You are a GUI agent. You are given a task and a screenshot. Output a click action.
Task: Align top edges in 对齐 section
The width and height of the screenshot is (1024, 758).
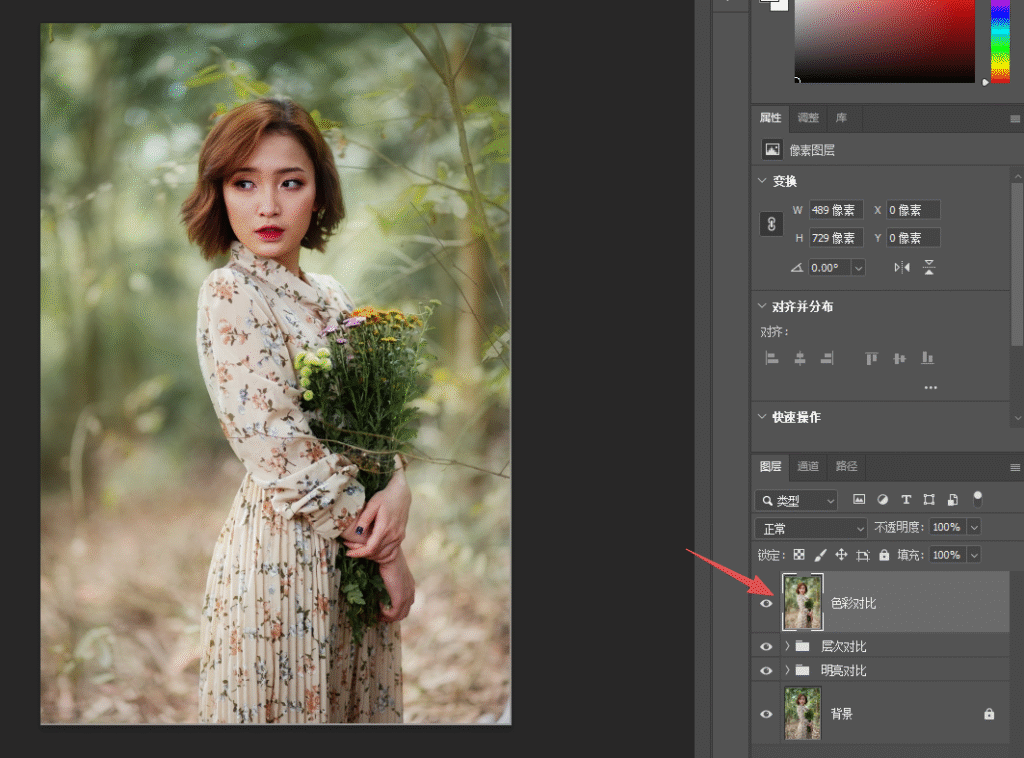point(872,358)
